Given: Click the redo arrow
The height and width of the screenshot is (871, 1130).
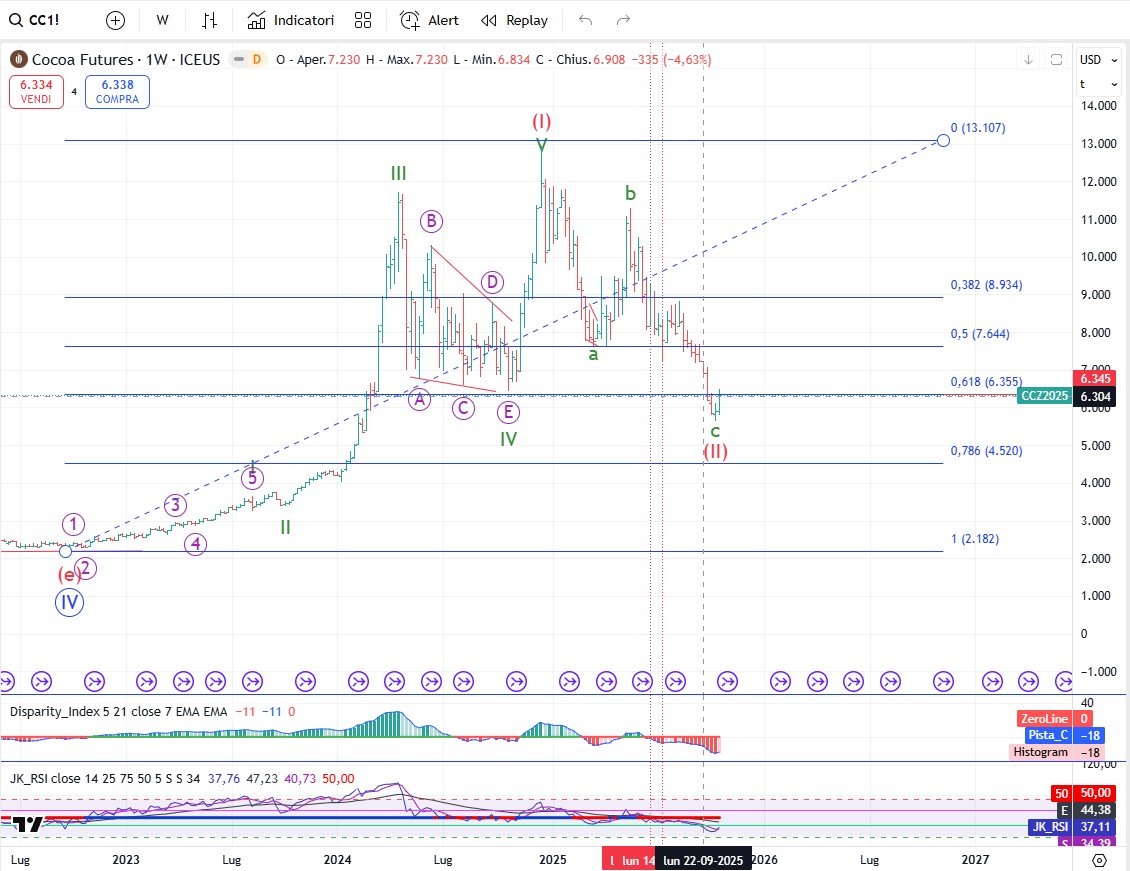Looking at the screenshot, I should (623, 20).
